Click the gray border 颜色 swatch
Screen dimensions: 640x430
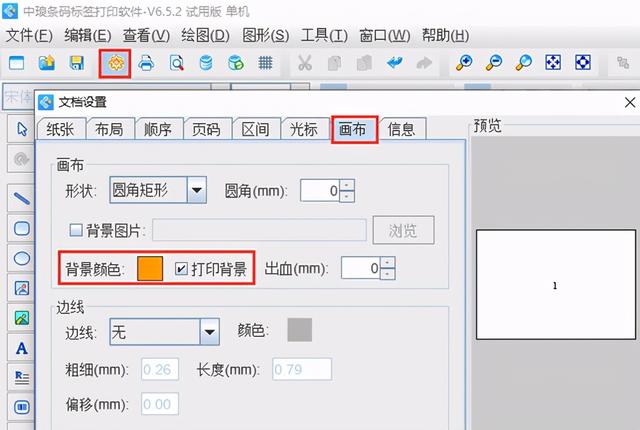click(299, 330)
